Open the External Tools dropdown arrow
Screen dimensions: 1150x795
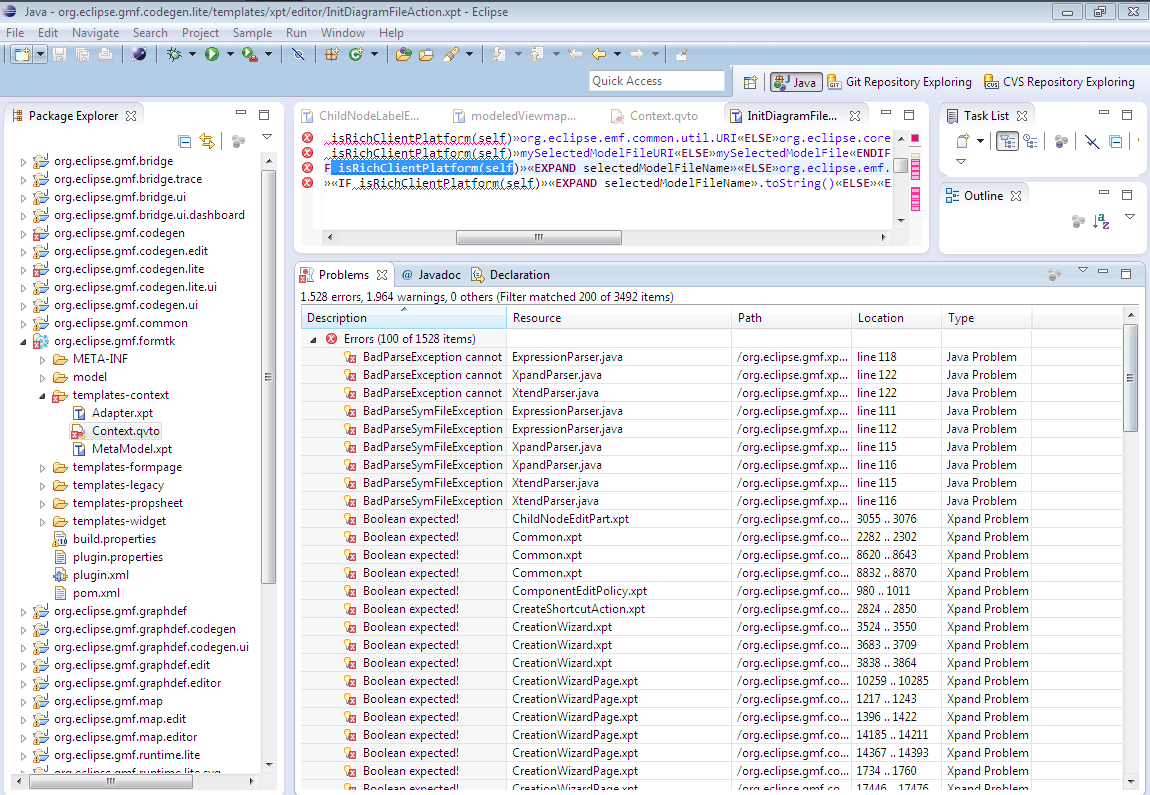pos(268,54)
